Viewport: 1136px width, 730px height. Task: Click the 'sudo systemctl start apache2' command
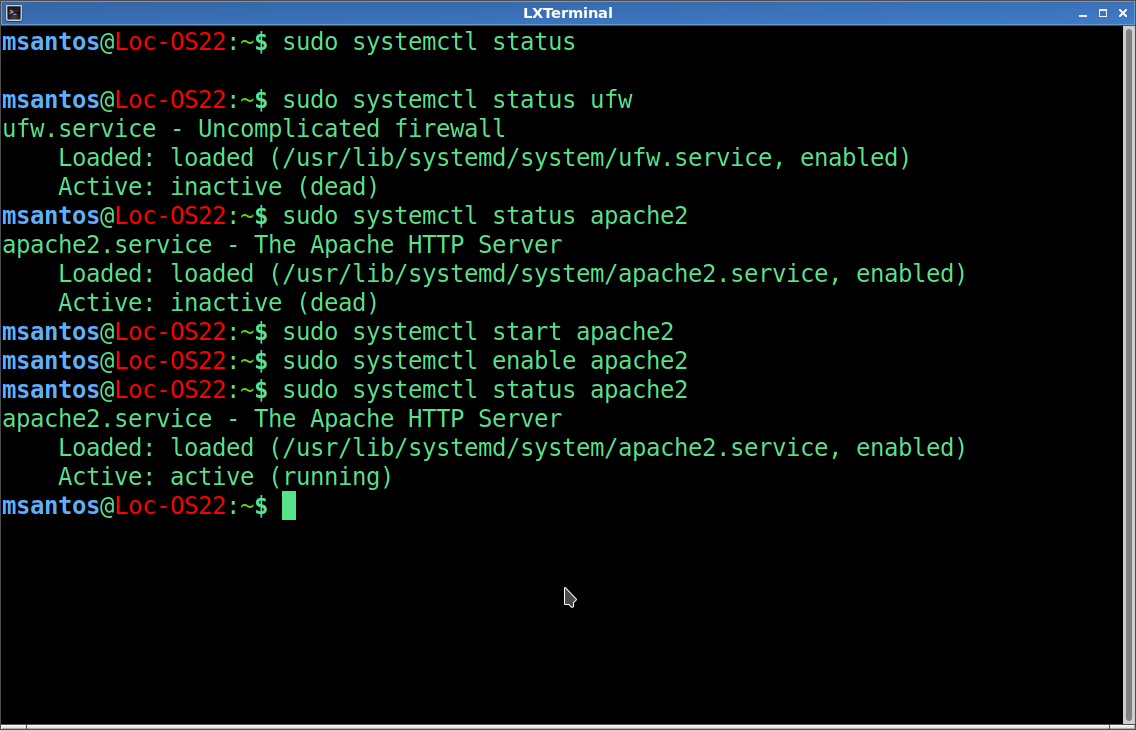click(478, 332)
